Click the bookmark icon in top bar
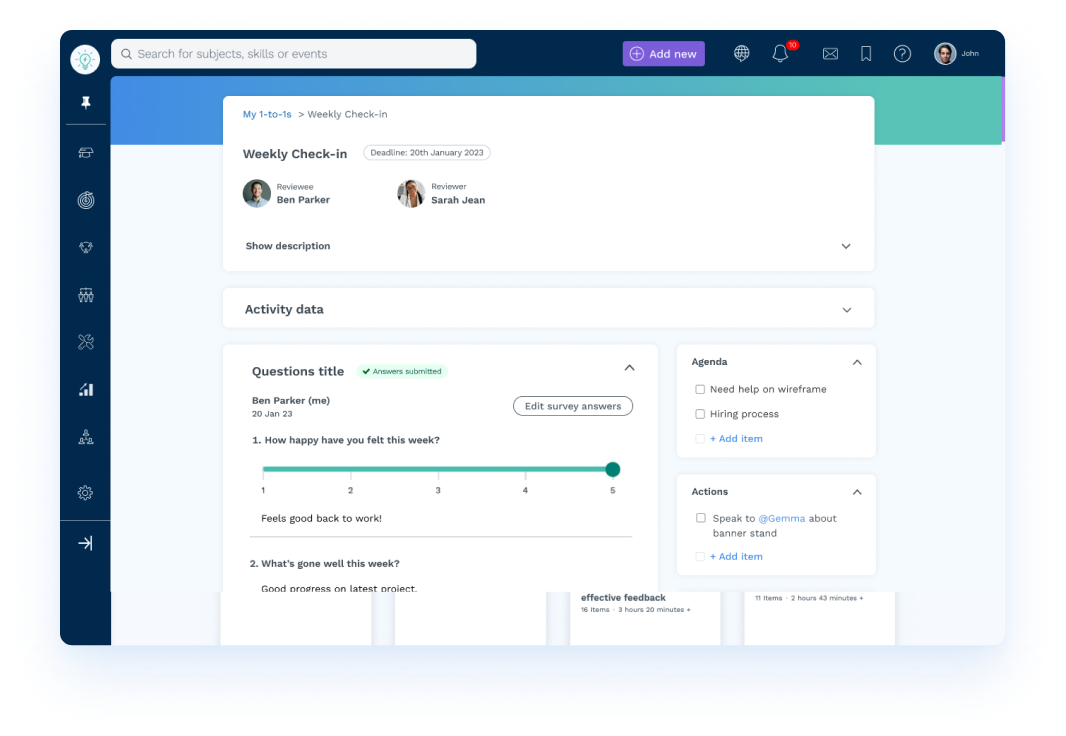1066x736 pixels. click(x=866, y=54)
